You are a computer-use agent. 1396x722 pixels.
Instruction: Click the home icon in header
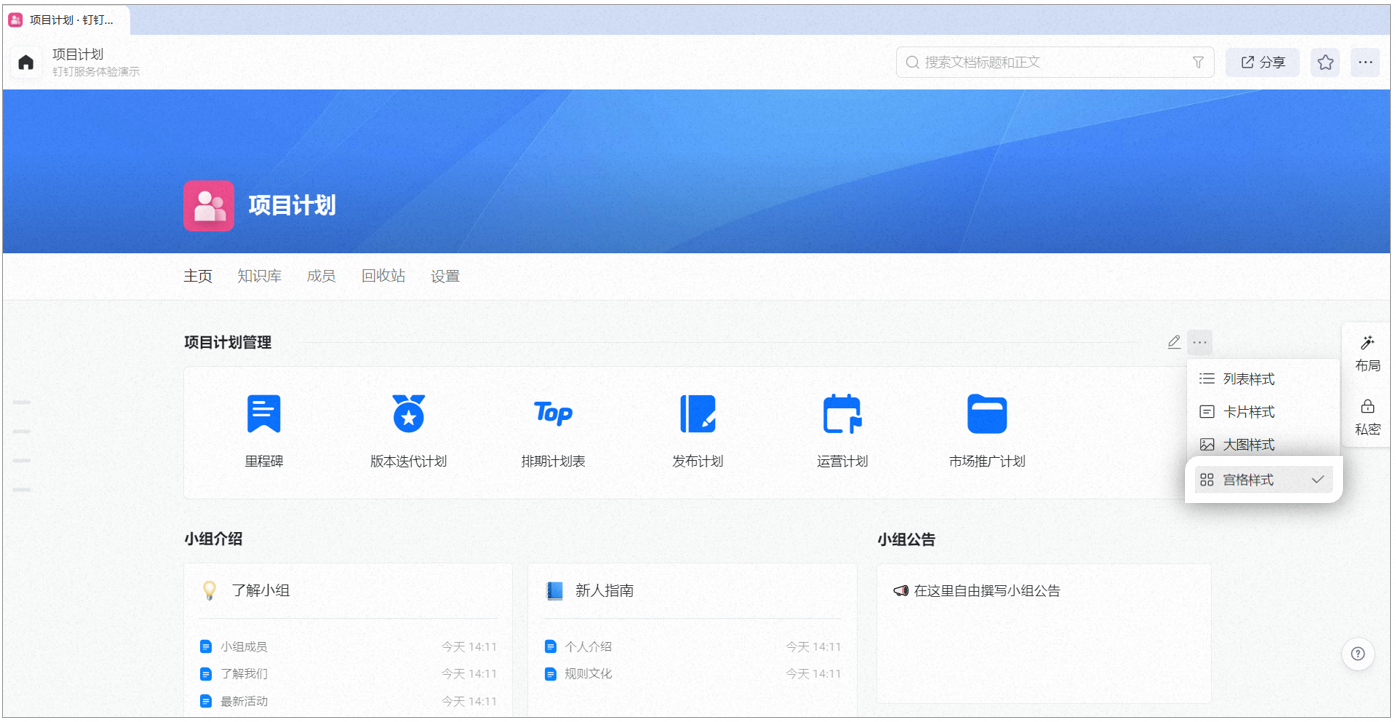point(26,62)
